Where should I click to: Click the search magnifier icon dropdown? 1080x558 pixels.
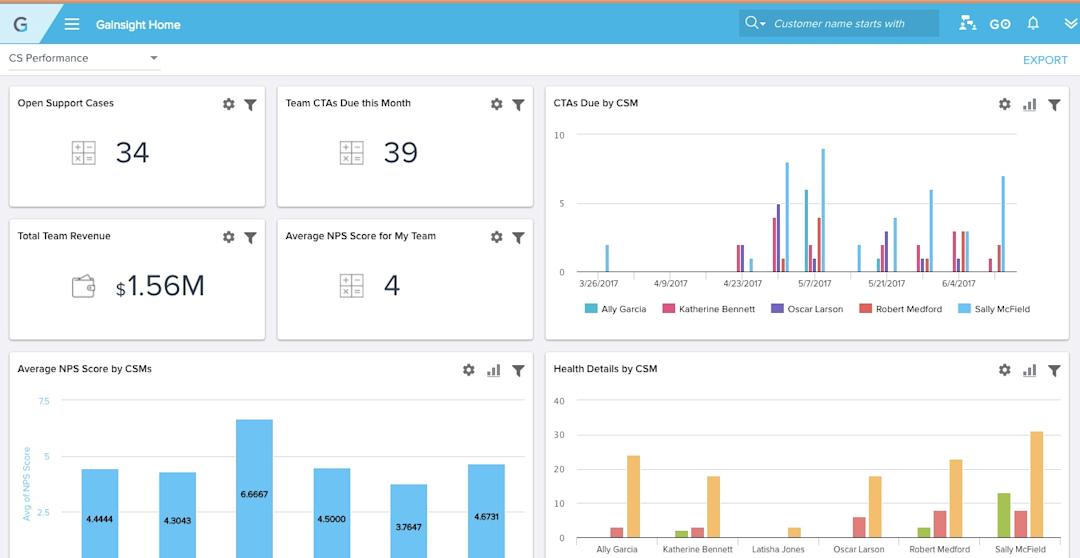pyautogui.click(x=755, y=23)
